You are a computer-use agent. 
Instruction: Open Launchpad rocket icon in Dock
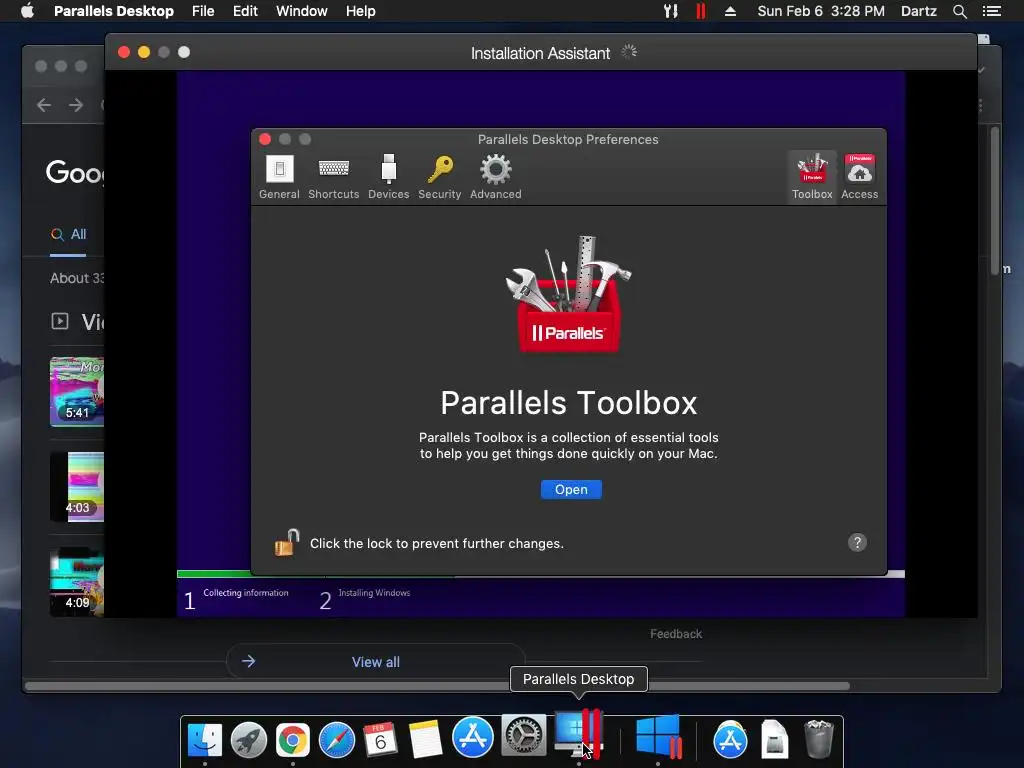249,739
